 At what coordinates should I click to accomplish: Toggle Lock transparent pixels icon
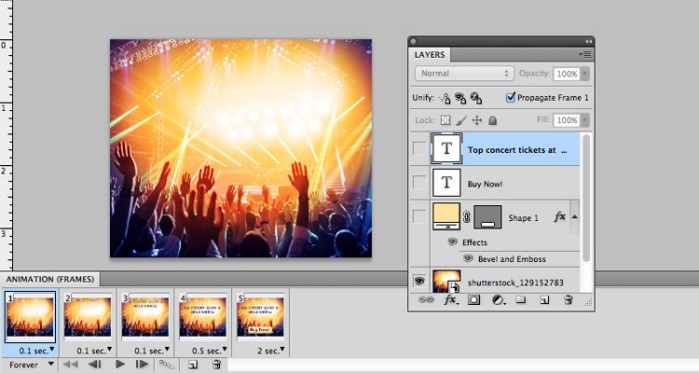tap(445, 120)
